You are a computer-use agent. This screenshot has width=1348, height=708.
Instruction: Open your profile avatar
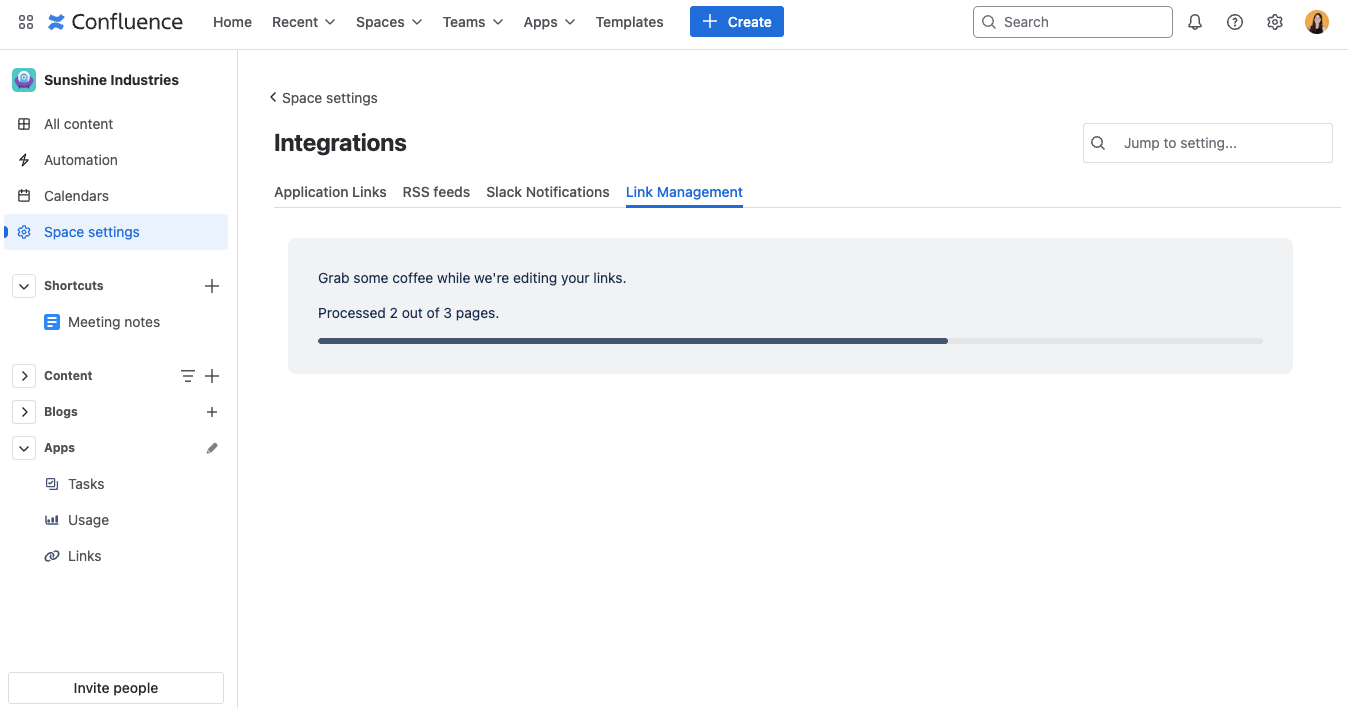tap(1316, 21)
